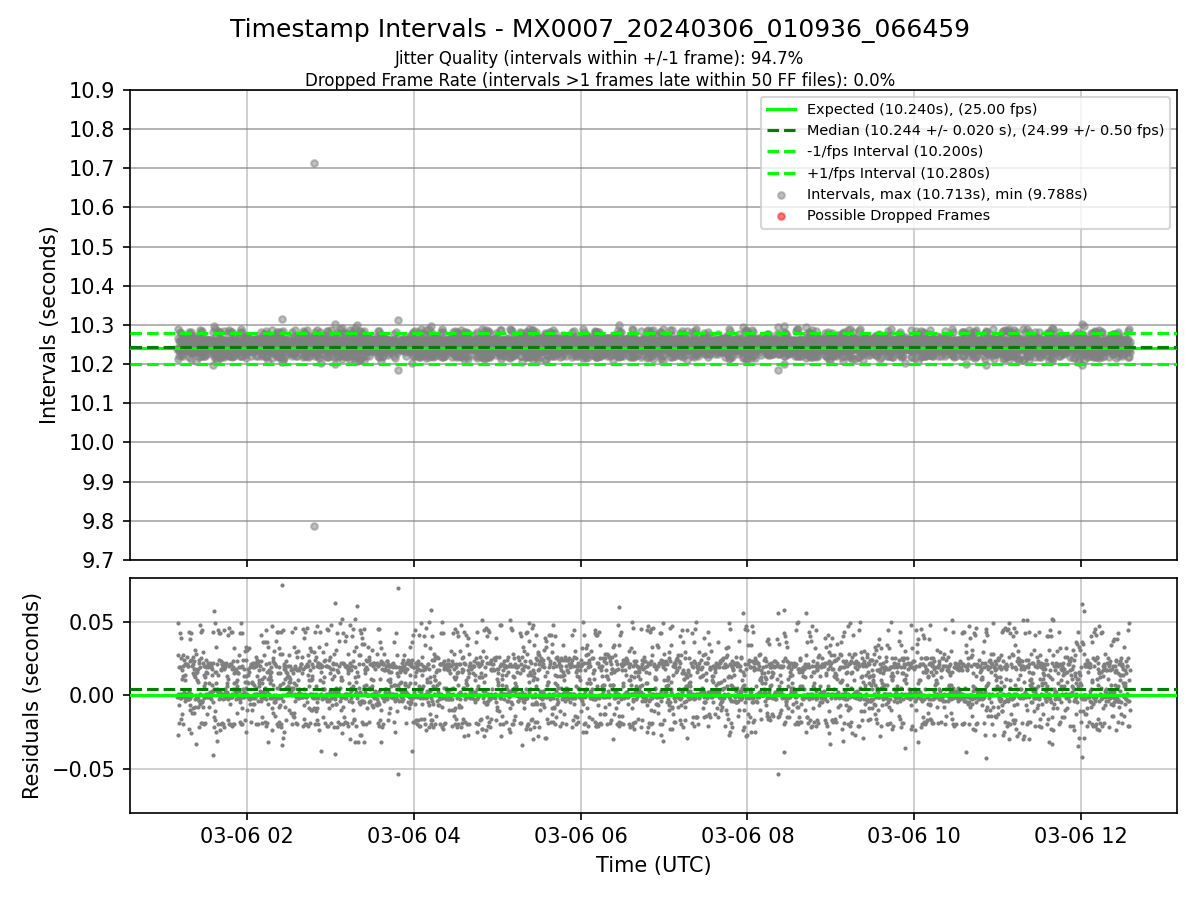Screen dimensions: 1200x900
Task: Click the maximum outlier point near 10.7 seconds
Action: click(314, 163)
